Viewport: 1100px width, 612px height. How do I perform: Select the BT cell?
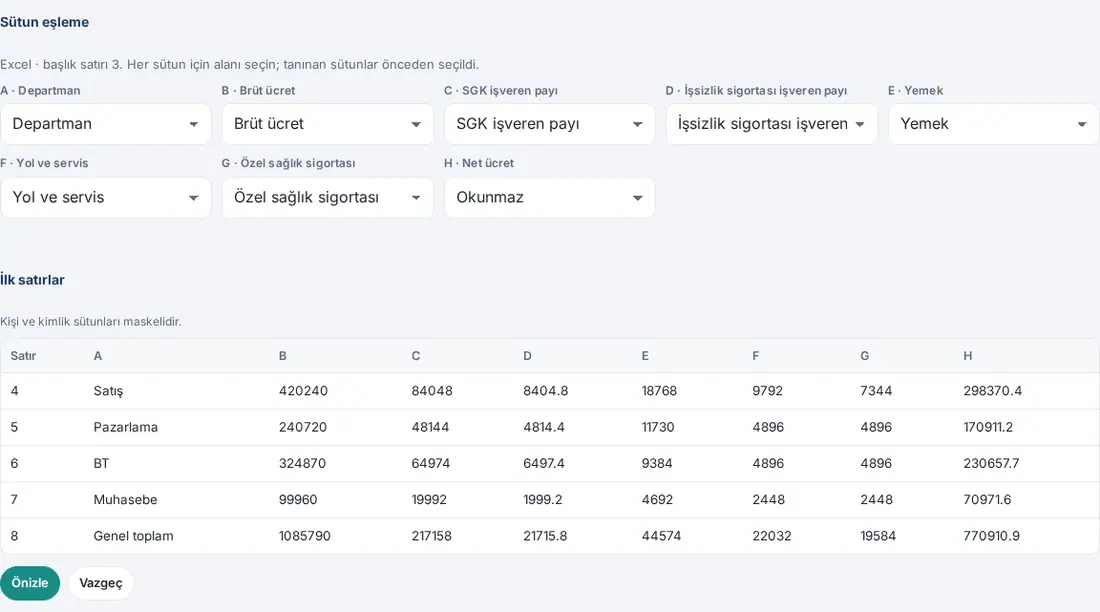101,464
